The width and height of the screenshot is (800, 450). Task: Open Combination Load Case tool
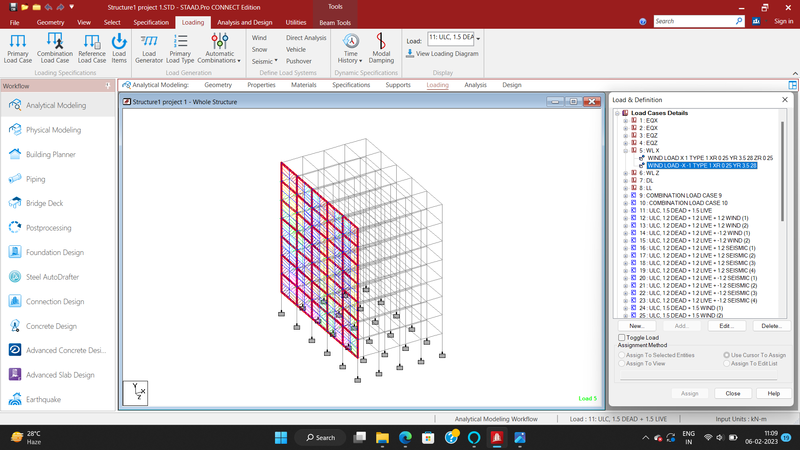pos(55,48)
